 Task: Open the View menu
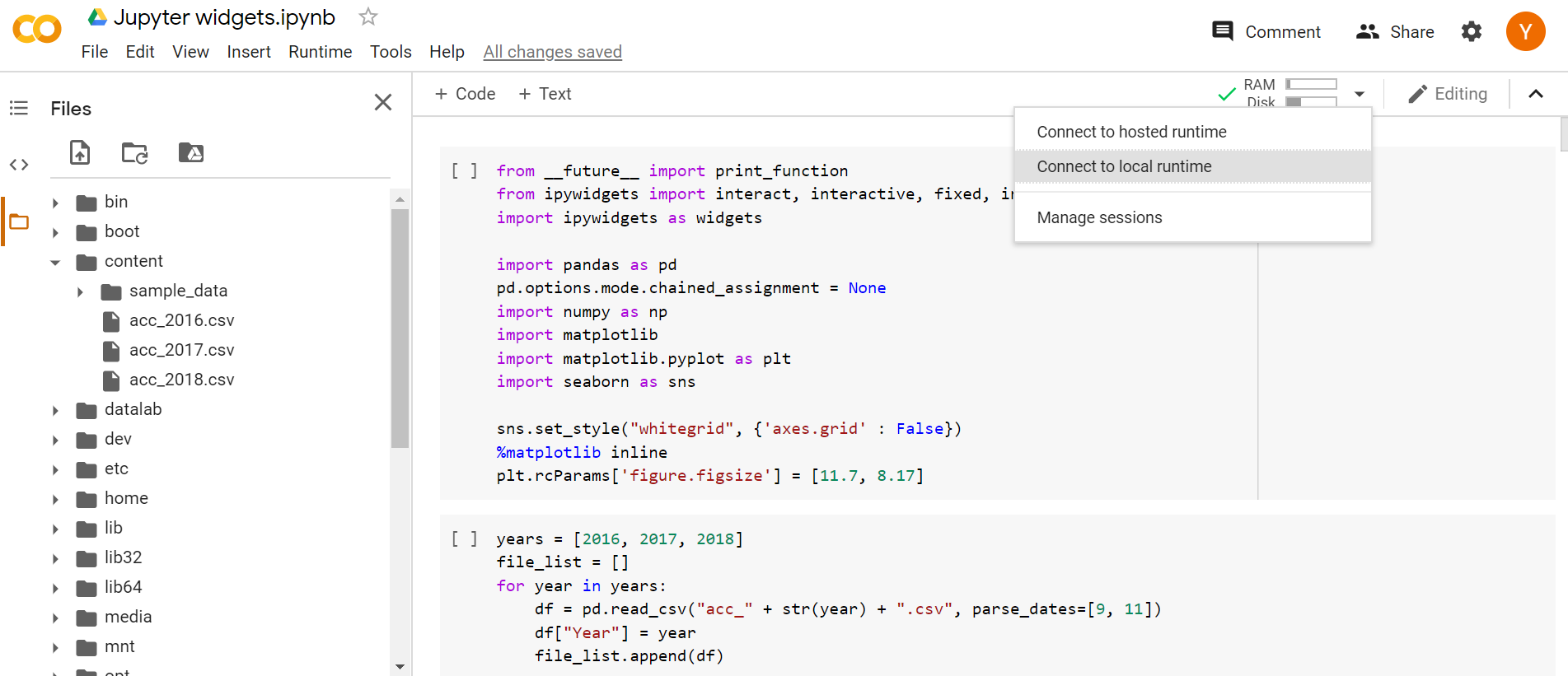point(190,52)
